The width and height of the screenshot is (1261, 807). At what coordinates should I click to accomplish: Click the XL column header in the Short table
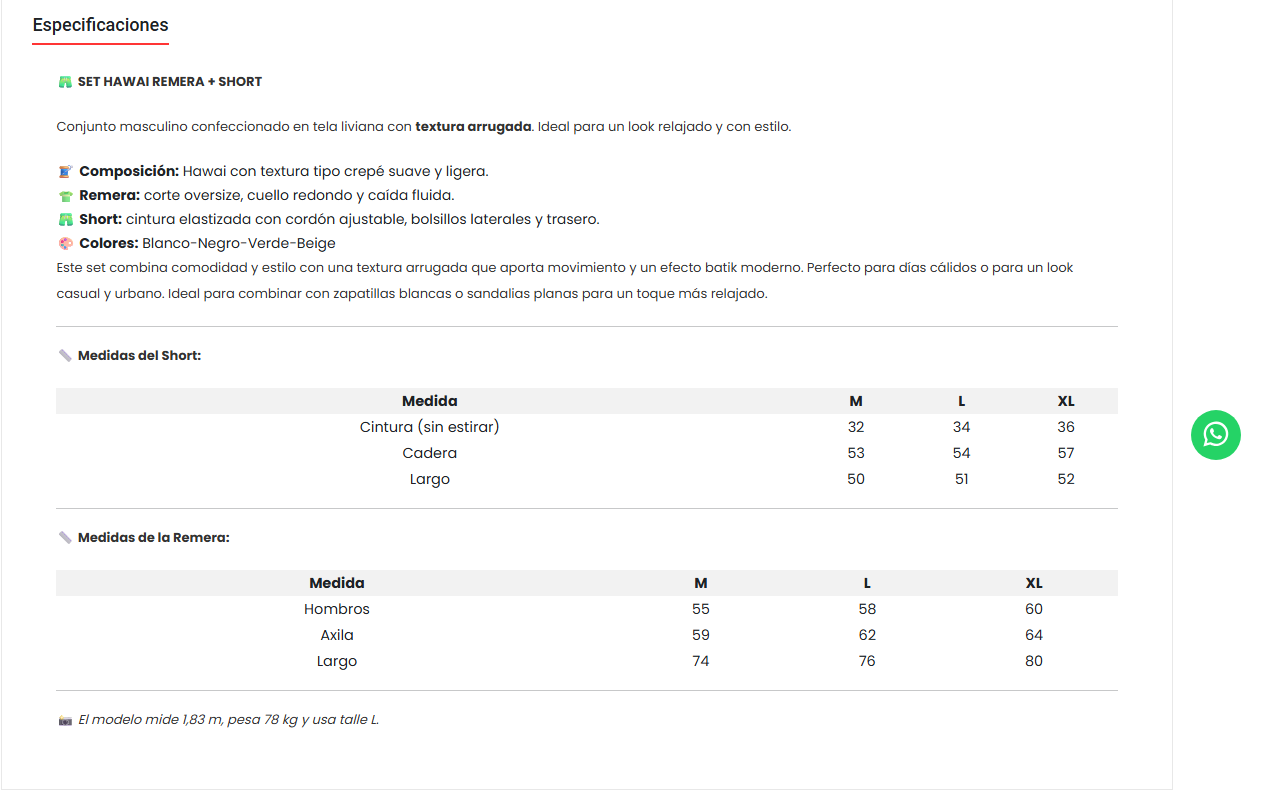[x=1066, y=401]
